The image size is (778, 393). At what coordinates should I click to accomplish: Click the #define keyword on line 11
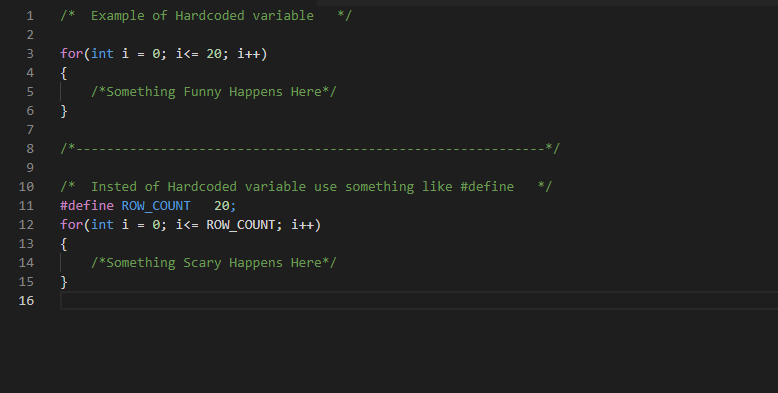pyautogui.click(x=87, y=205)
